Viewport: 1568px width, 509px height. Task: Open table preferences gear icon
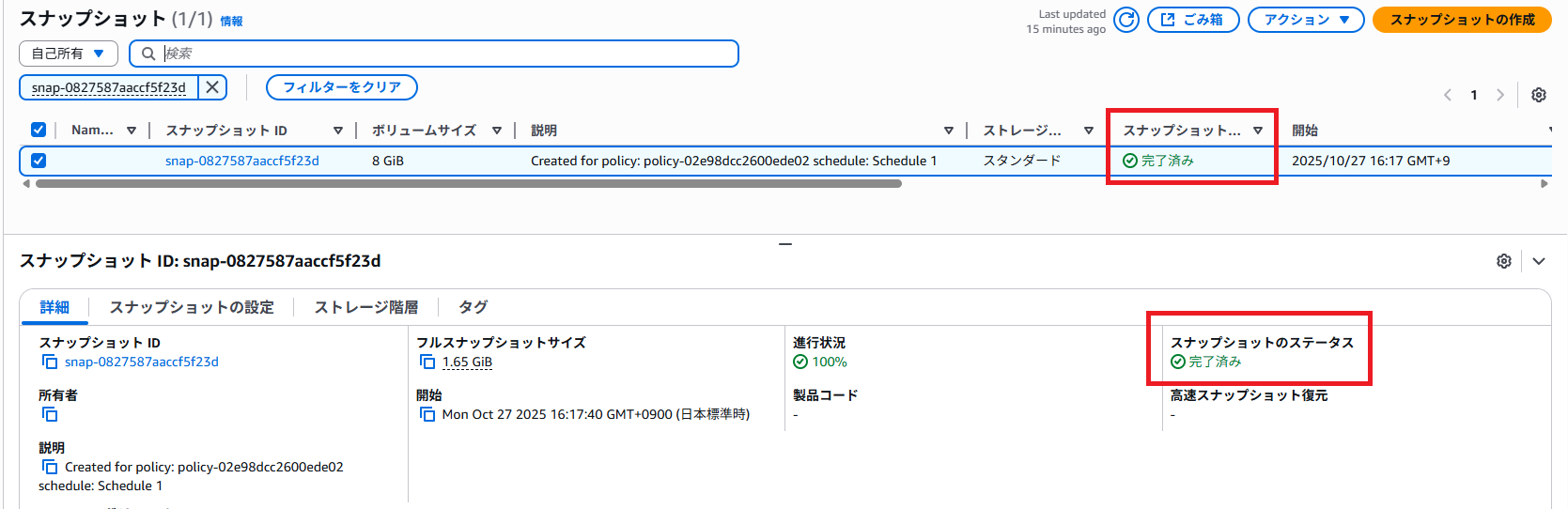click(1538, 95)
